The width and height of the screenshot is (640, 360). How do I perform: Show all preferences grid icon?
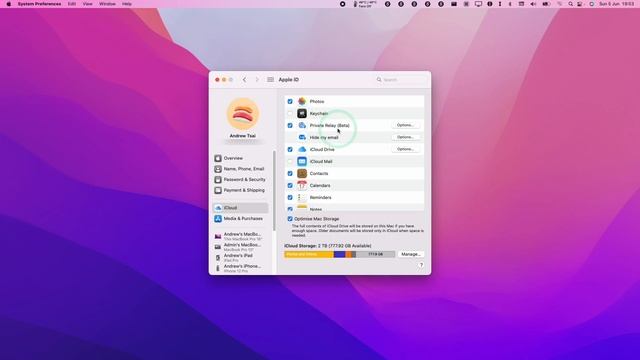(x=270, y=80)
